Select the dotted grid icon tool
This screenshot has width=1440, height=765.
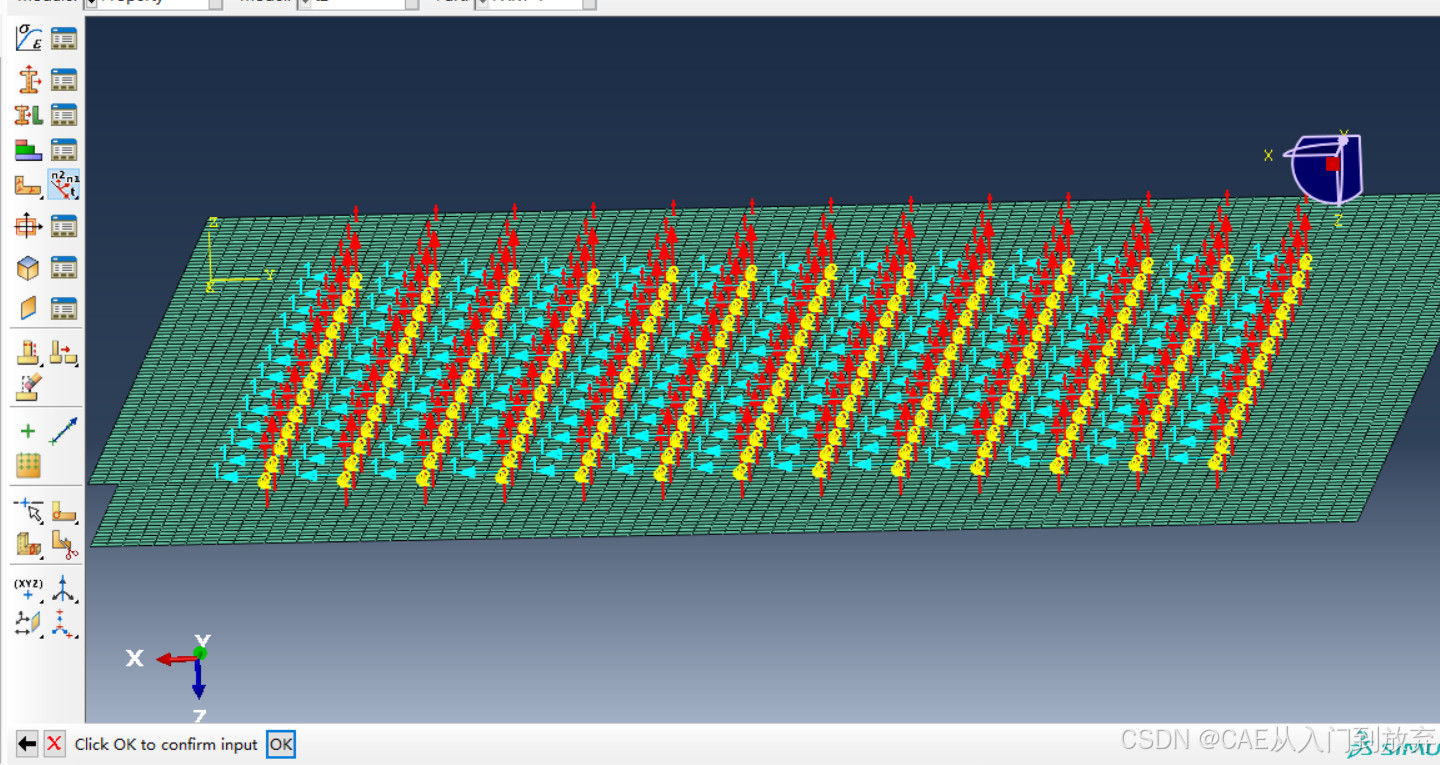click(28, 466)
